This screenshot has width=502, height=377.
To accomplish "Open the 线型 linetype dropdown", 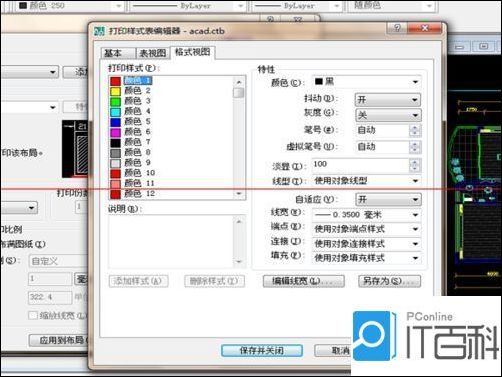I will 366,181.
